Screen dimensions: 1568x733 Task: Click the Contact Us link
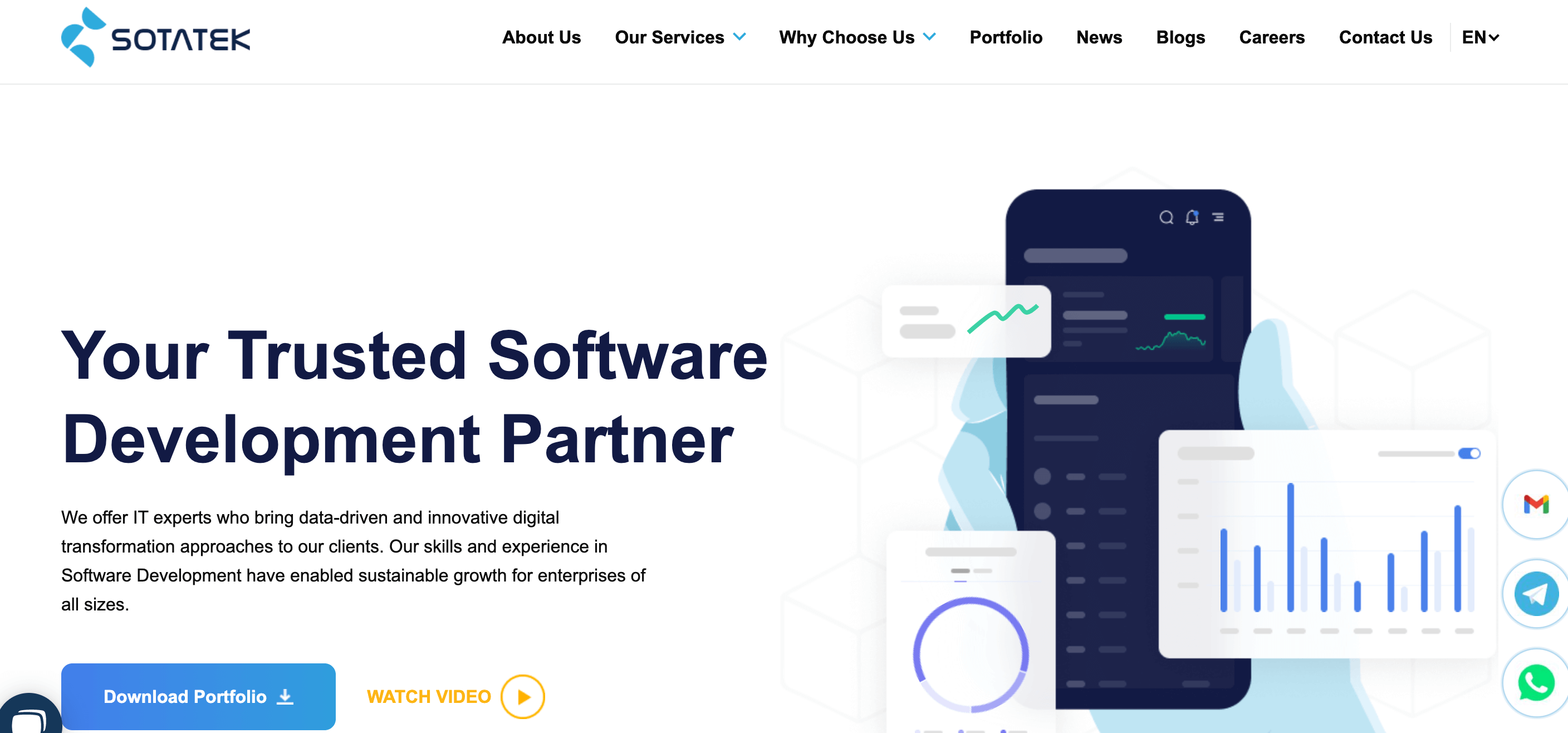[x=1386, y=37]
